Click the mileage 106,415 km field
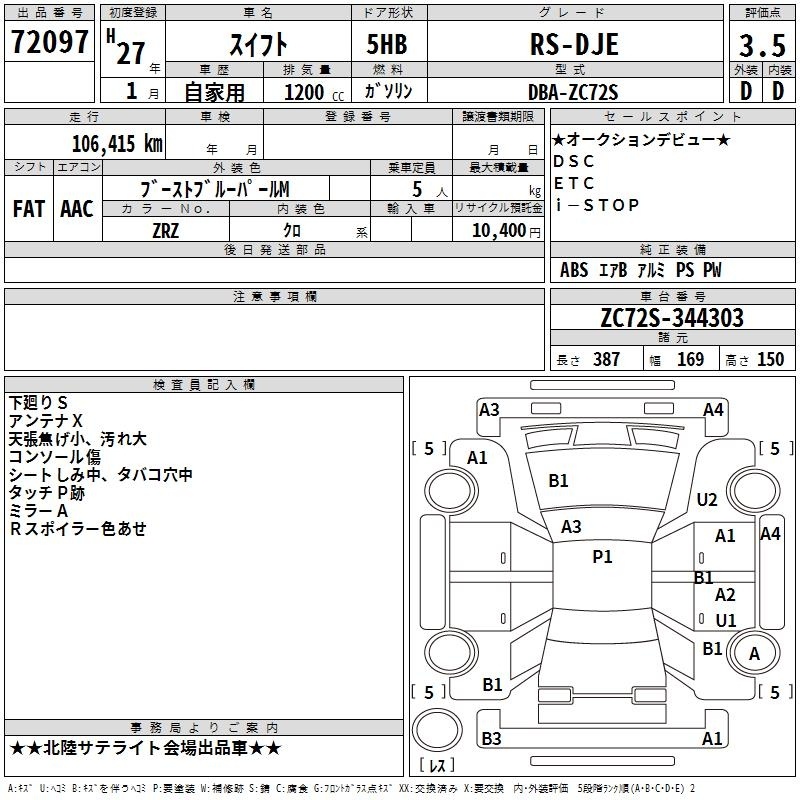This screenshot has height=800, width=800. pyautogui.click(x=85, y=143)
